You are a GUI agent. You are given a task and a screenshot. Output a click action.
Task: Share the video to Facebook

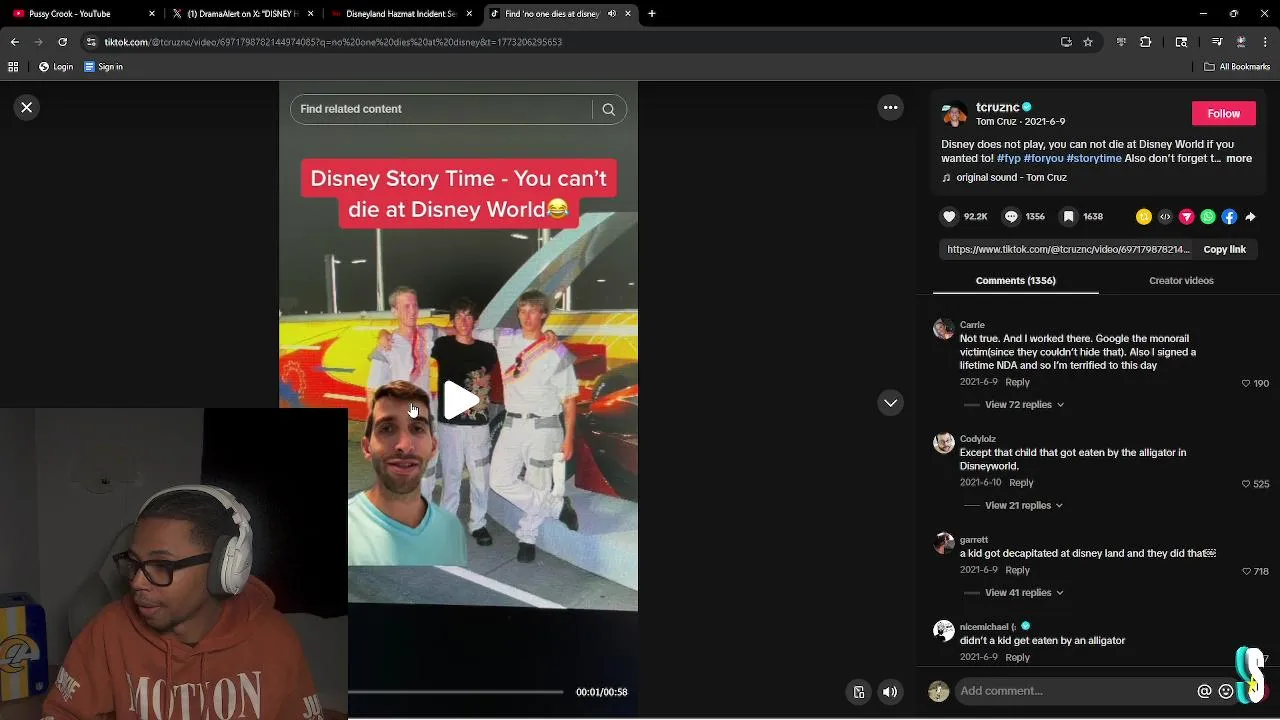coord(1229,216)
